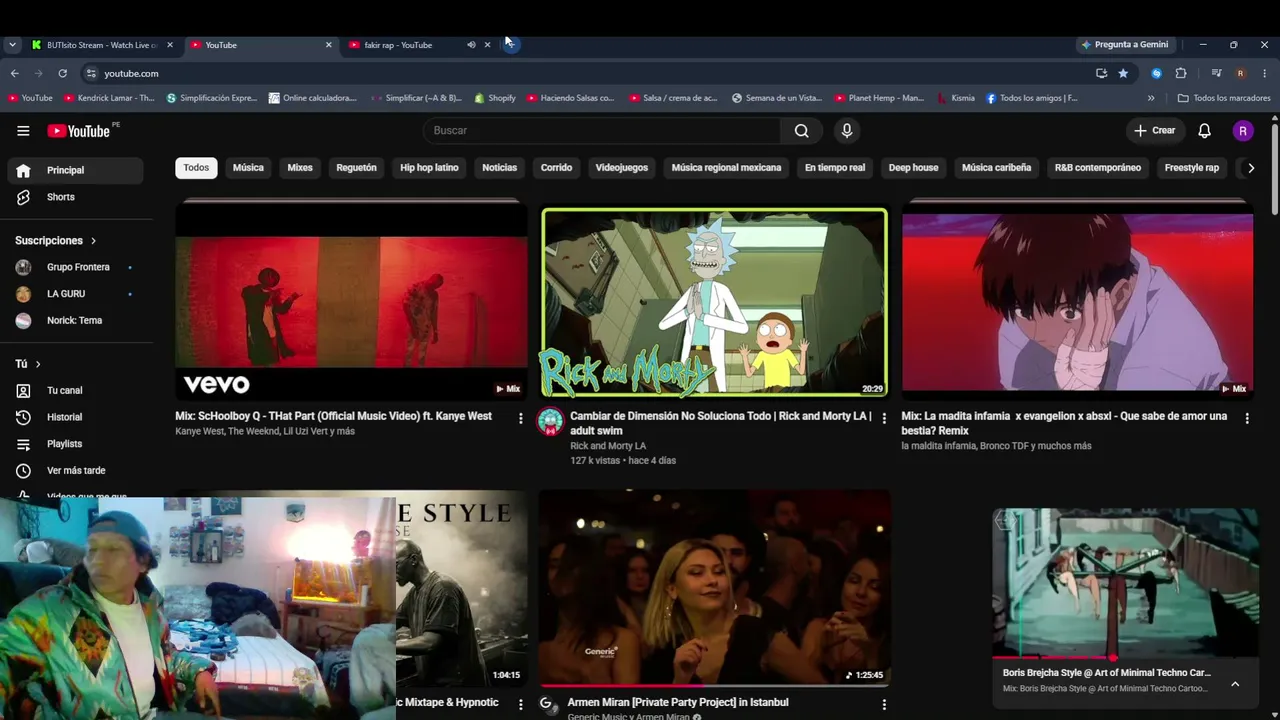
Task: Start voice search with the microphone icon
Action: (847, 131)
